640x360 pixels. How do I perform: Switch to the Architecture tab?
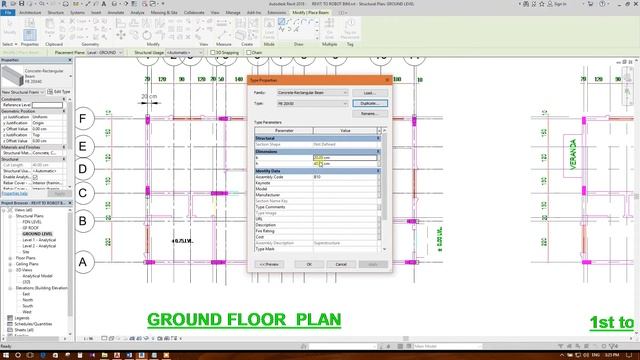(30, 13)
